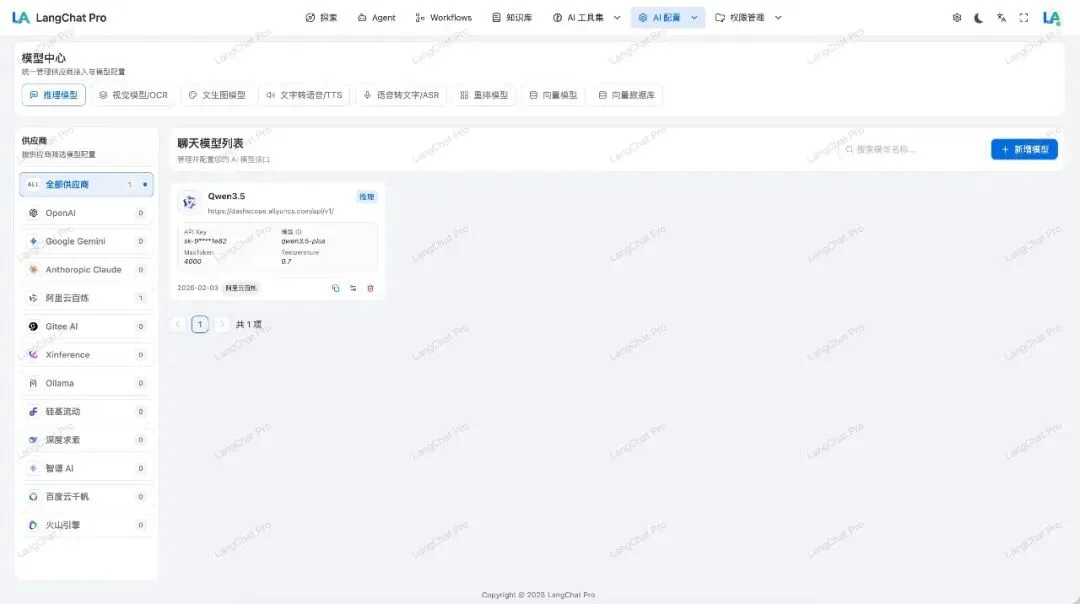Filter models by 百度云千帆 supplier

point(86,497)
